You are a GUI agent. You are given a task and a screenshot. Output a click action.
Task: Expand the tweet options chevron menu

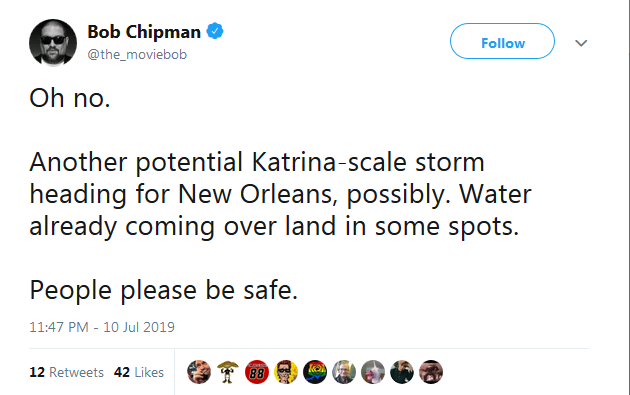pos(581,43)
